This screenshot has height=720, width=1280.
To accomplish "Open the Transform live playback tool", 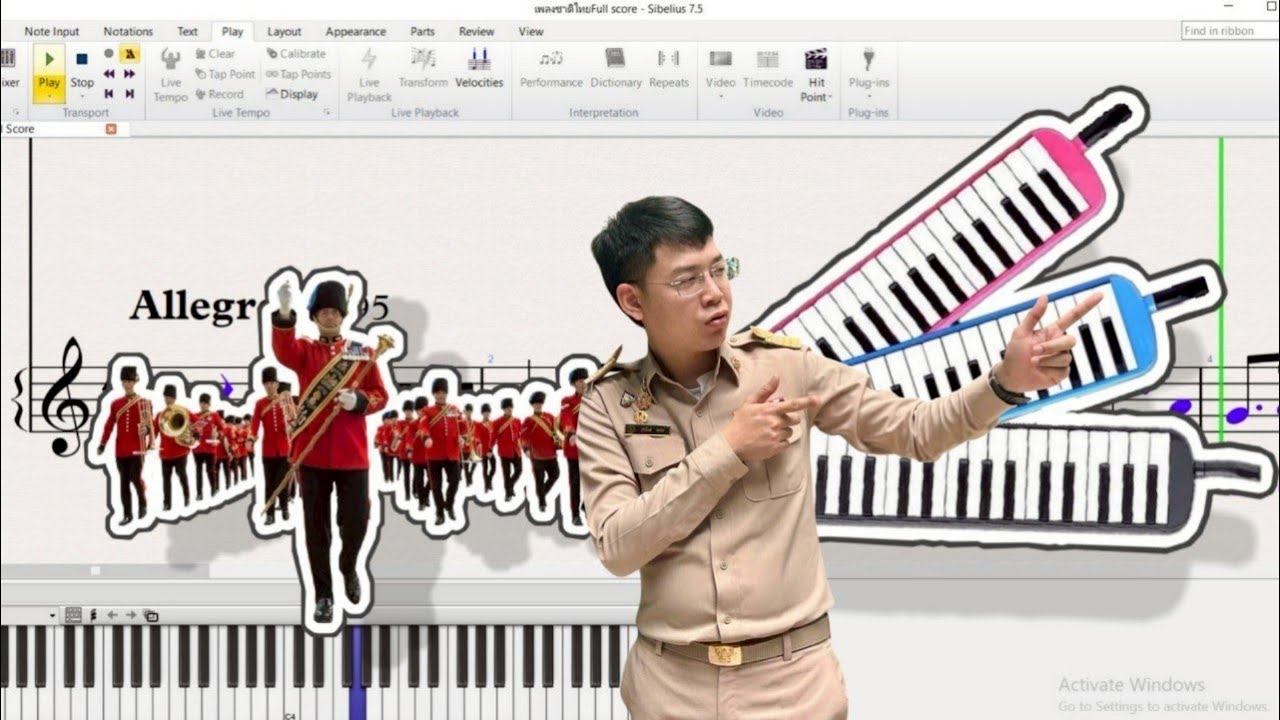I will pos(423,68).
